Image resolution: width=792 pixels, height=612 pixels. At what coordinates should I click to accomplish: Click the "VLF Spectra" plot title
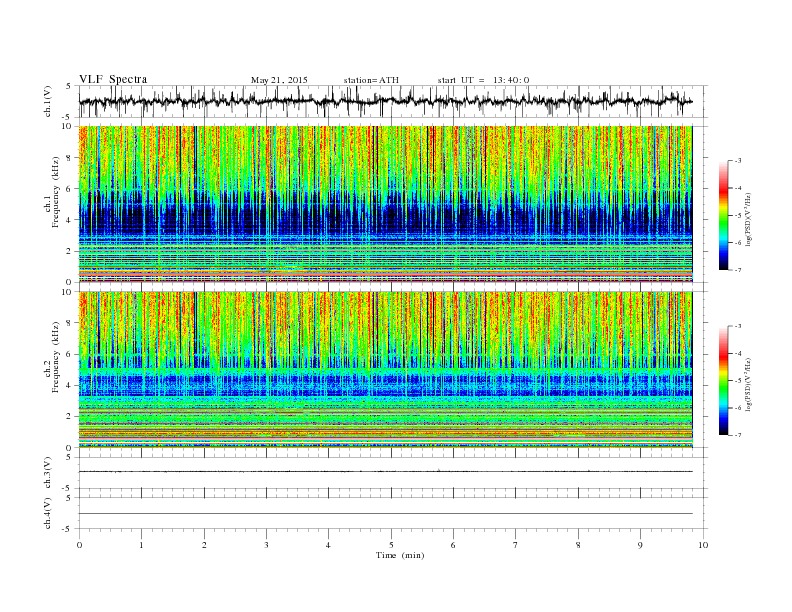113,79
